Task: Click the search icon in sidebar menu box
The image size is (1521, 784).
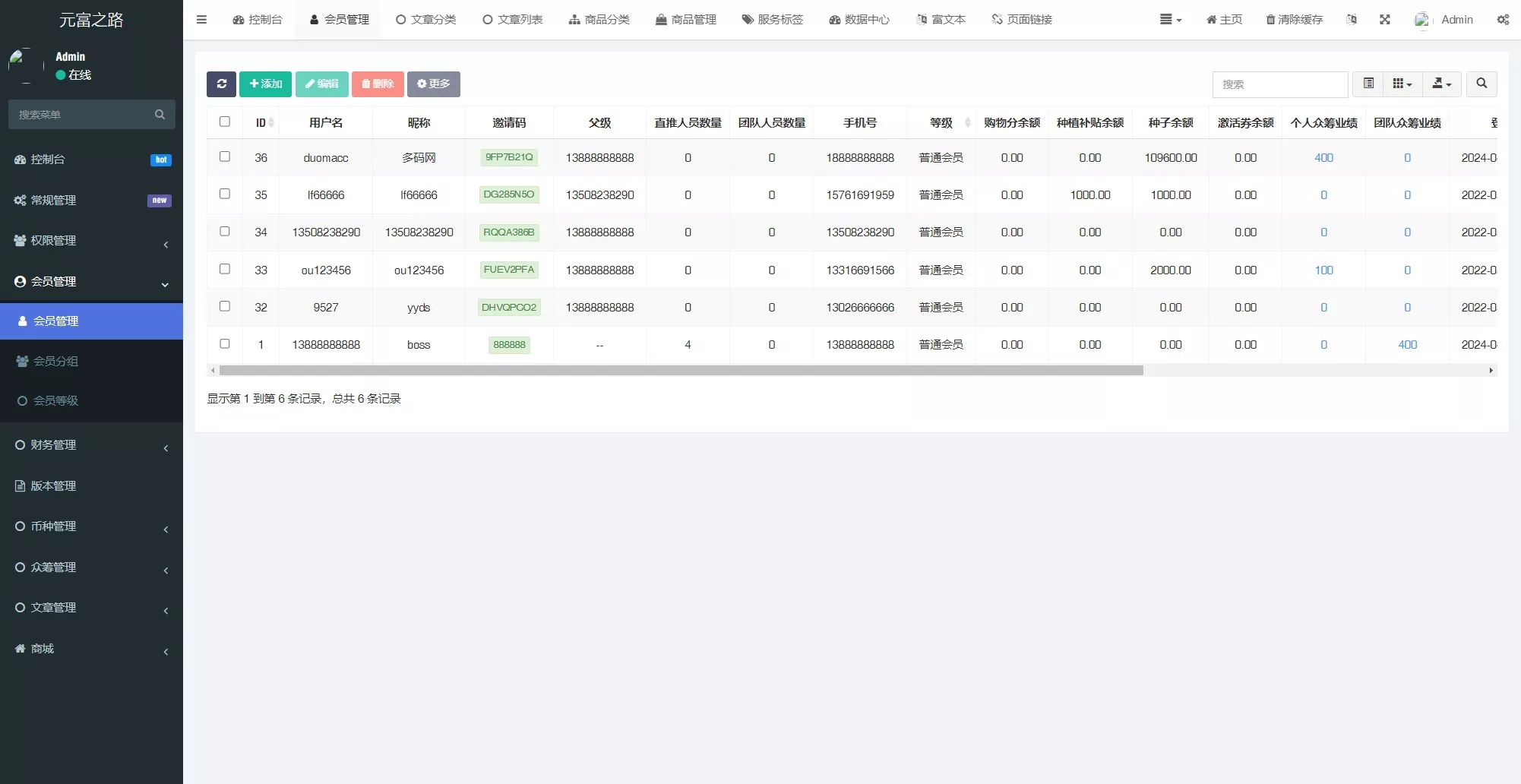Action: (x=160, y=115)
